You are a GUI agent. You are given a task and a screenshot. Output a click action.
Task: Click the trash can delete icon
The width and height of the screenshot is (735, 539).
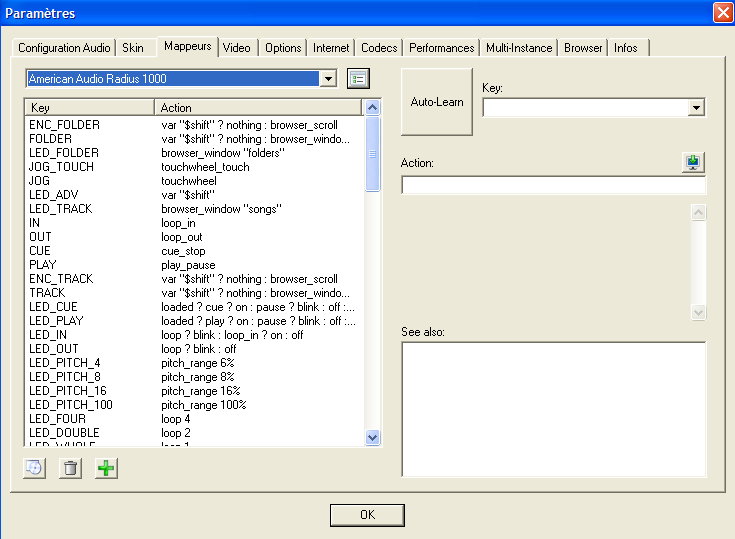coord(70,468)
